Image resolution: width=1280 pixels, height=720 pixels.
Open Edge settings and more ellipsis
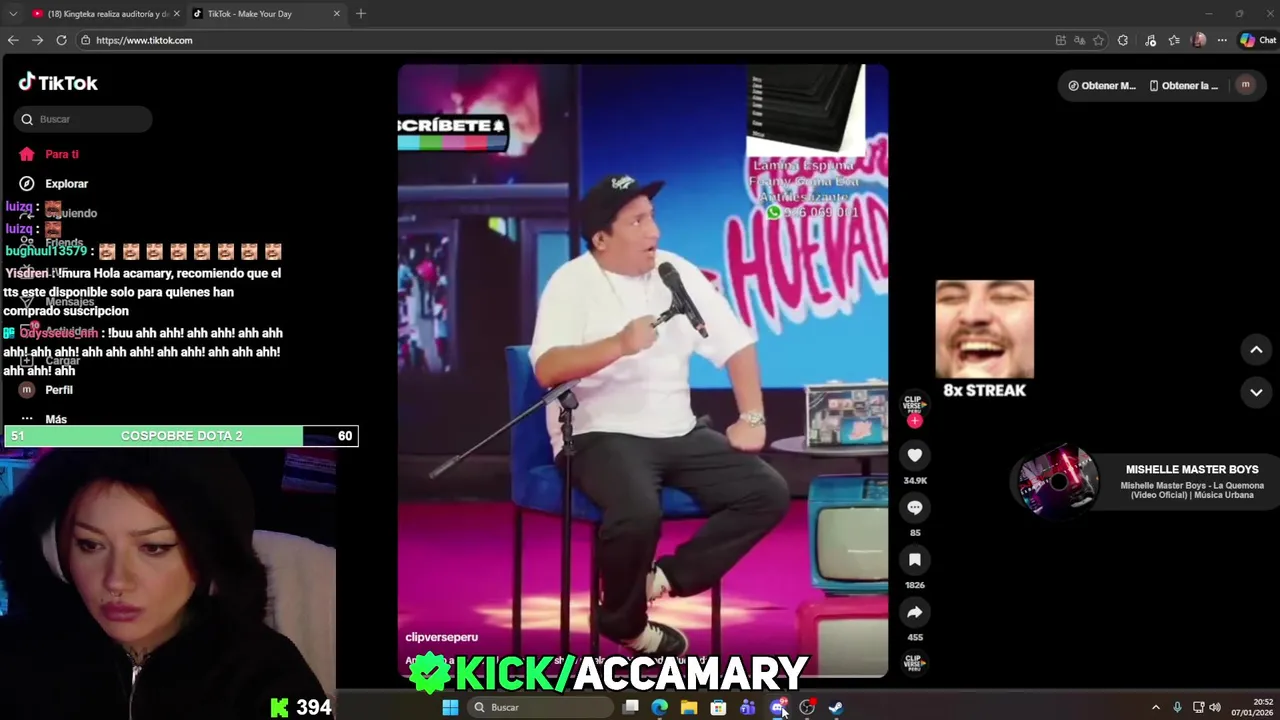point(1222,40)
